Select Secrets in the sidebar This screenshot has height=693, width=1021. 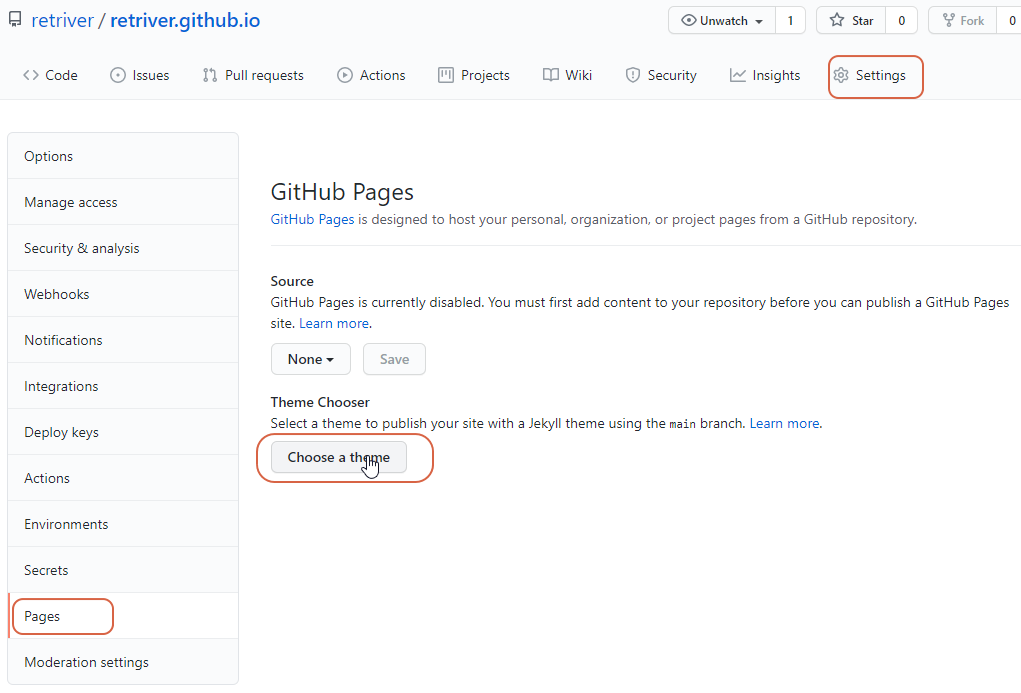pos(123,571)
